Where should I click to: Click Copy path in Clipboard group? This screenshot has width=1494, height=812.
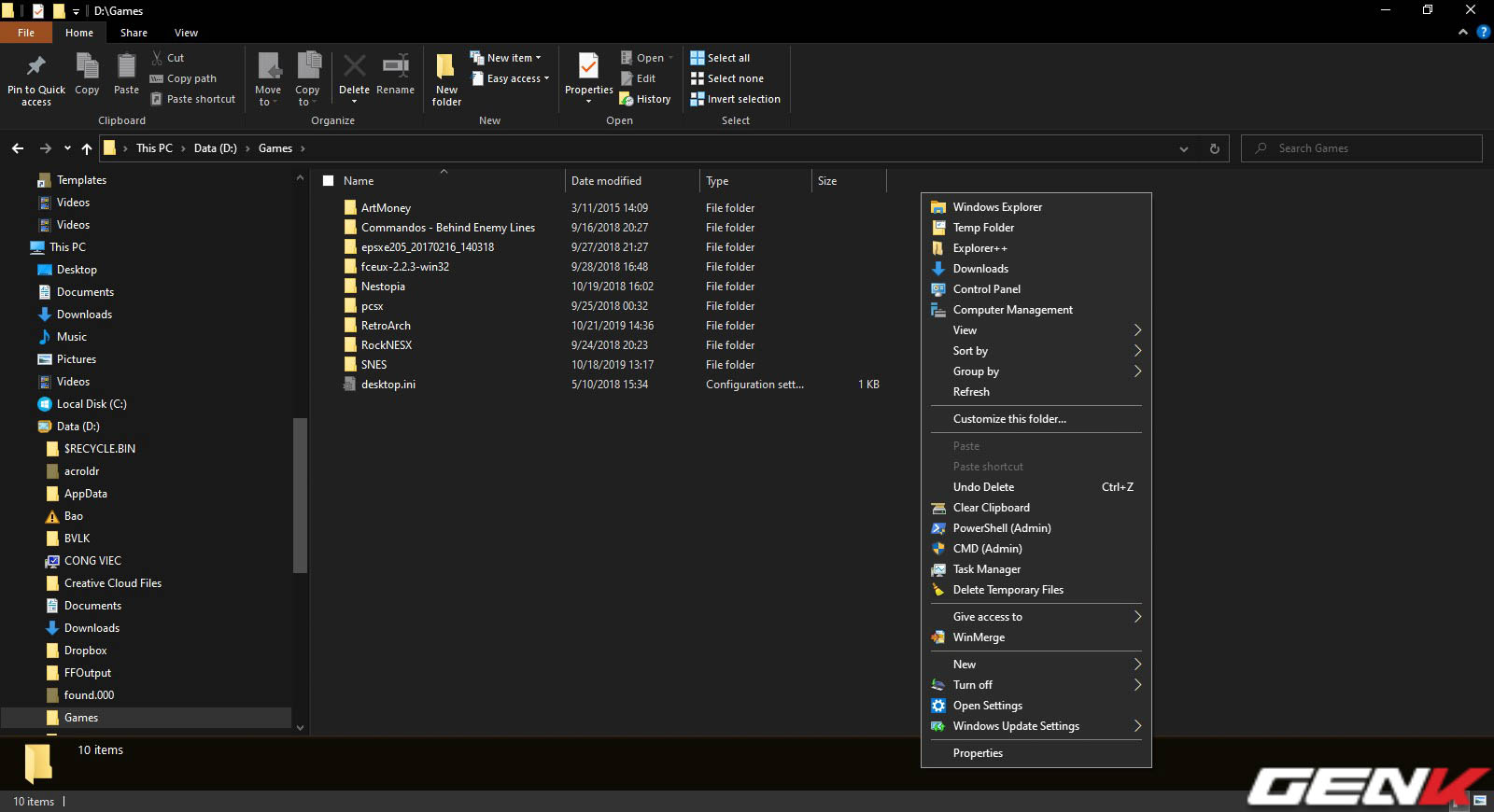[x=183, y=78]
